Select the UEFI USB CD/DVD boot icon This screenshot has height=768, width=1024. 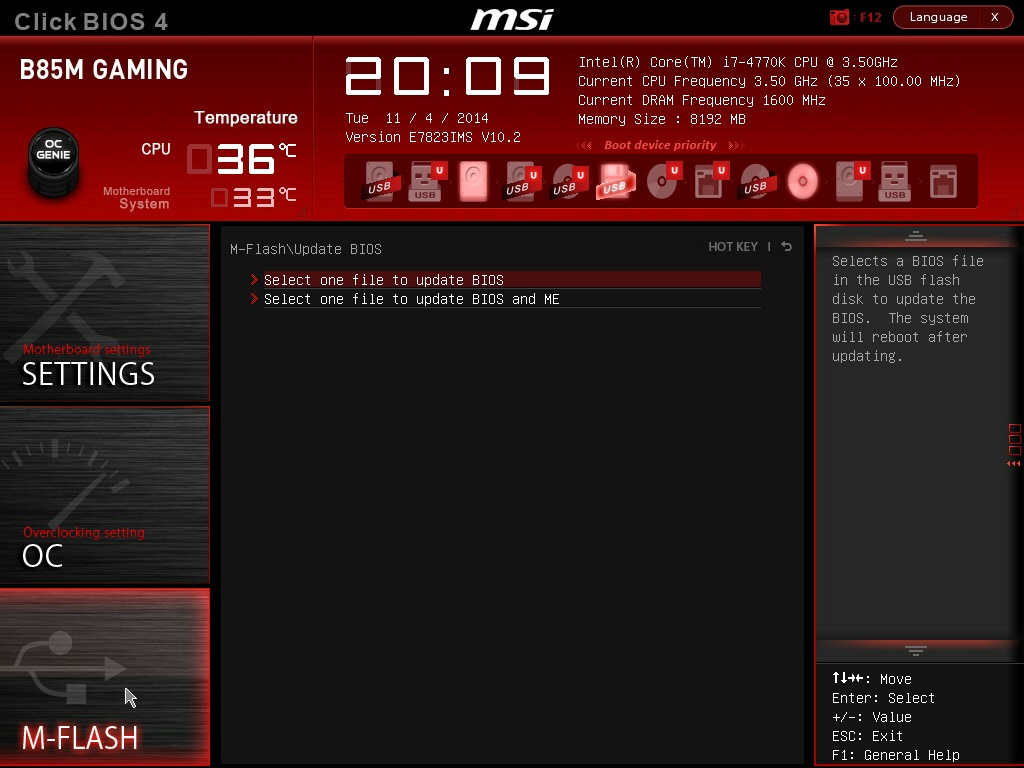569,182
